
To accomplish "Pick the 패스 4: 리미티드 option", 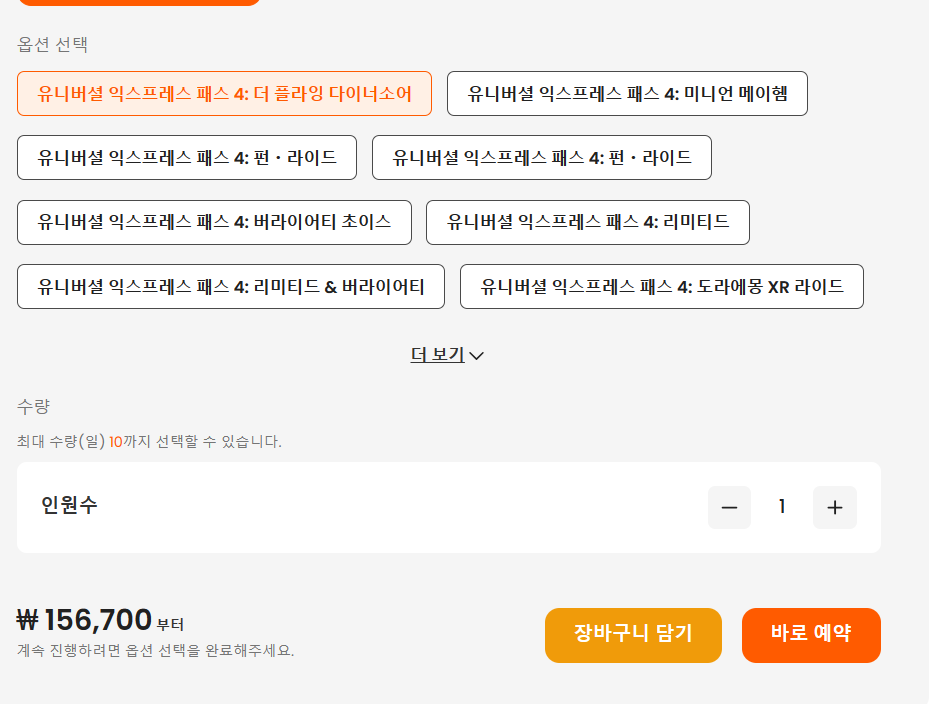I will [x=588, y=222].
